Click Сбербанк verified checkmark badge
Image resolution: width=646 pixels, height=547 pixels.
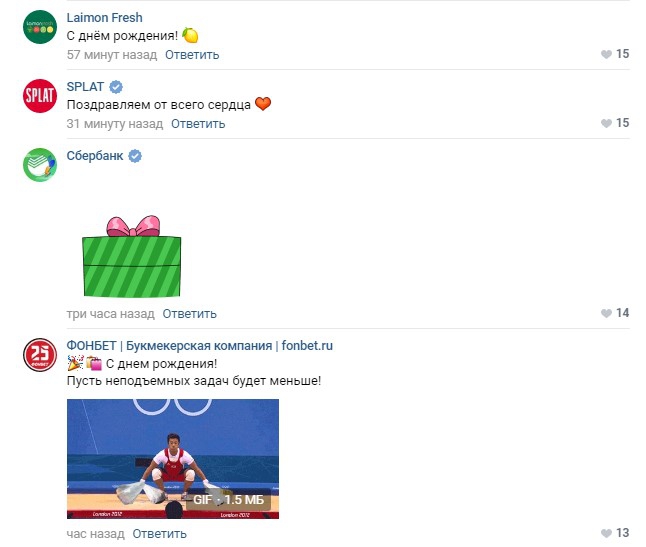(x=135, y=156)
